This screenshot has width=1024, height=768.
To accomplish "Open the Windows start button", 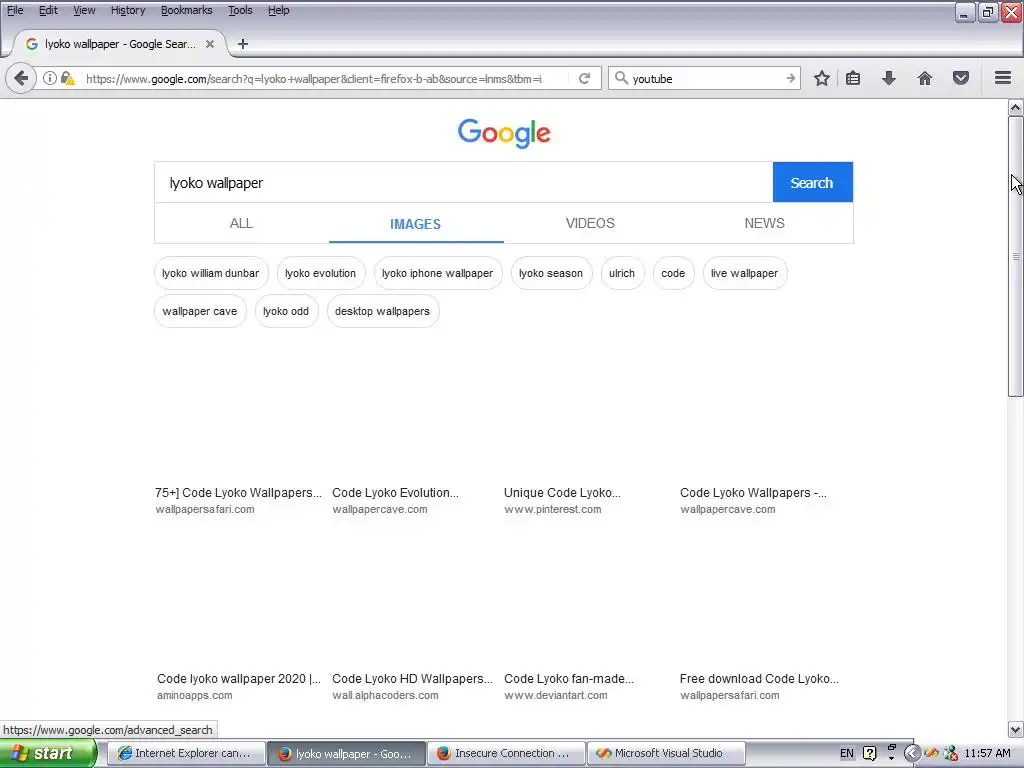I will 48,753.
